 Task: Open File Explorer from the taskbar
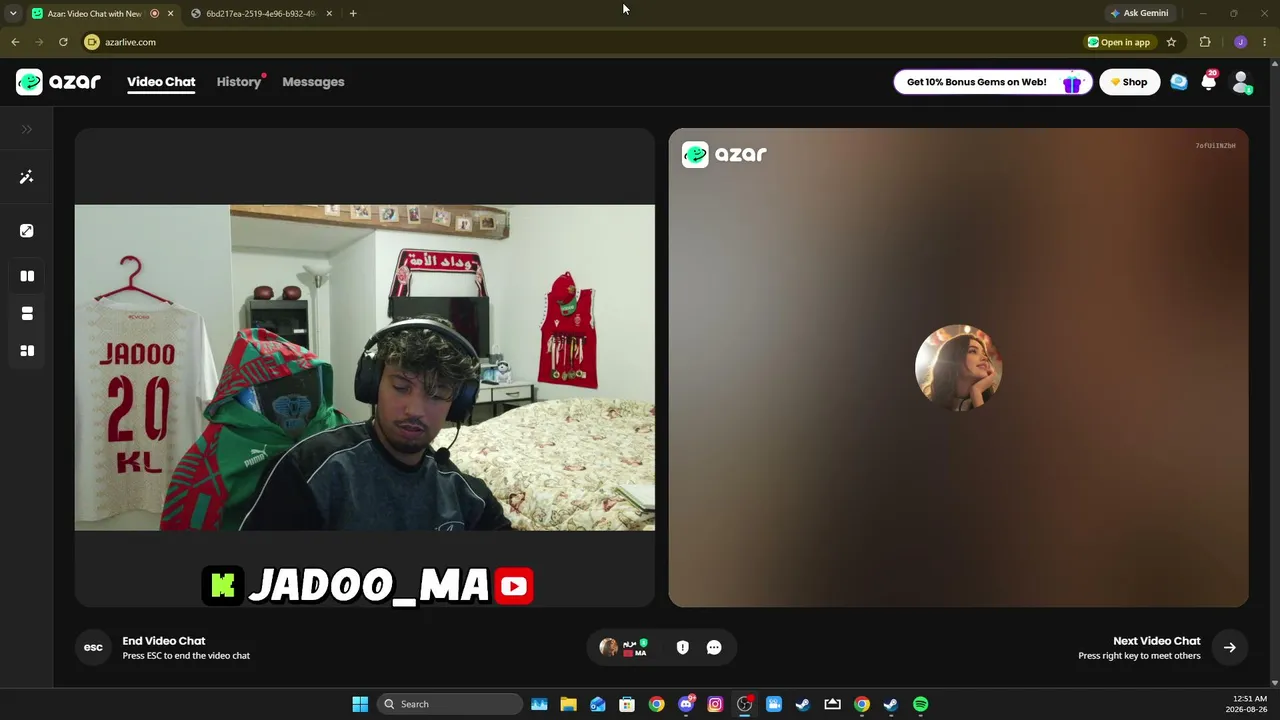(568, 704)
